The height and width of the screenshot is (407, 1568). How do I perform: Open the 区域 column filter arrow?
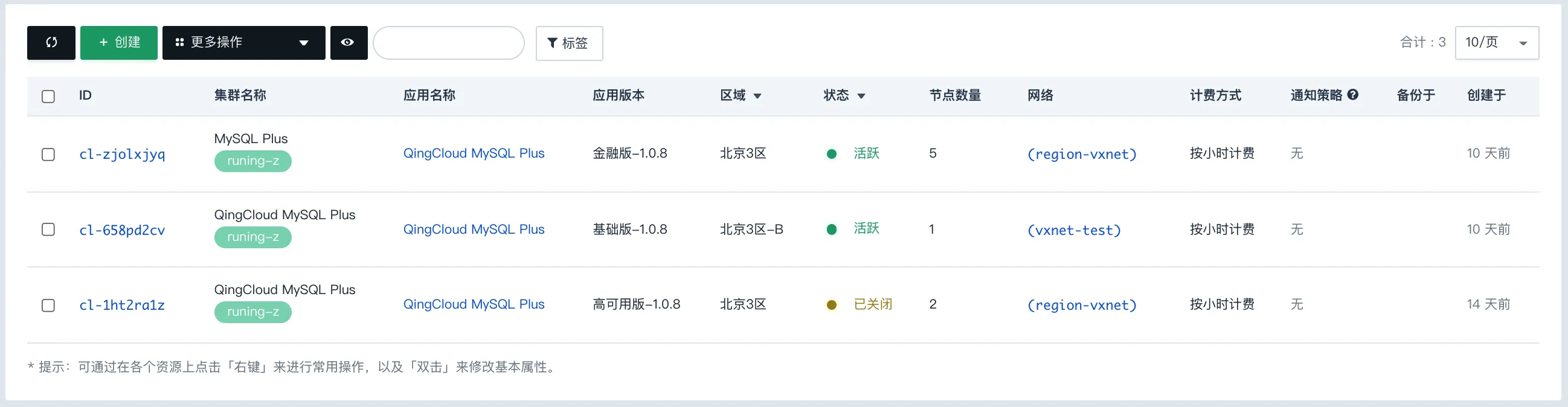click(758, 96)
